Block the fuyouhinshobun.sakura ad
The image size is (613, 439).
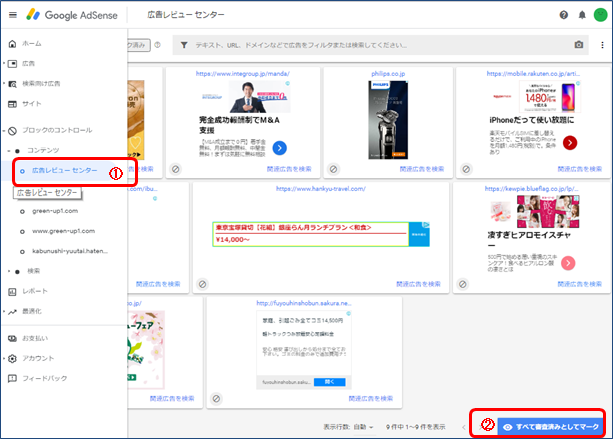pos(216,399)
